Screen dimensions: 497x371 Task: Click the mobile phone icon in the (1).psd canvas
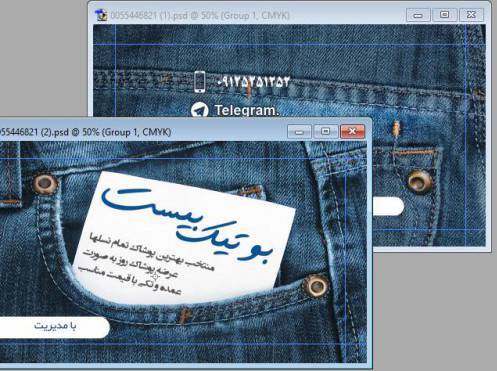coord(199,82)
